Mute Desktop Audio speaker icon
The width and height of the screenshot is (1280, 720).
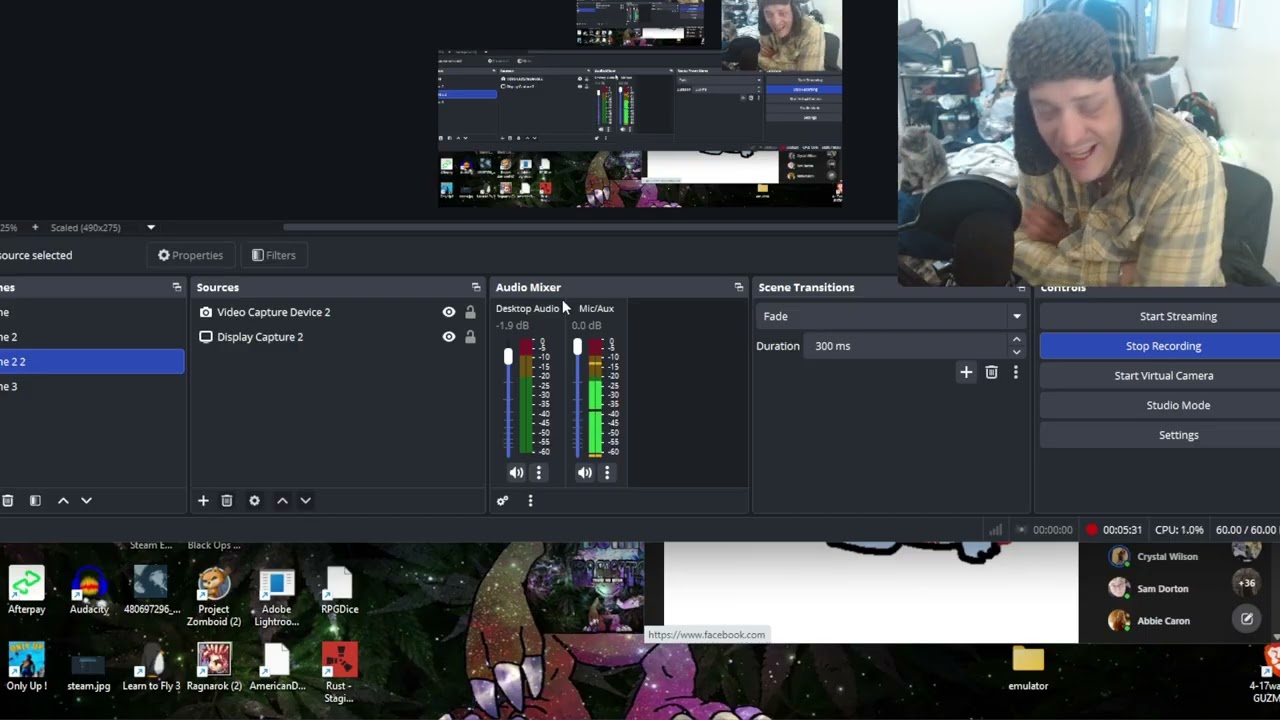[x=516, y=472]
